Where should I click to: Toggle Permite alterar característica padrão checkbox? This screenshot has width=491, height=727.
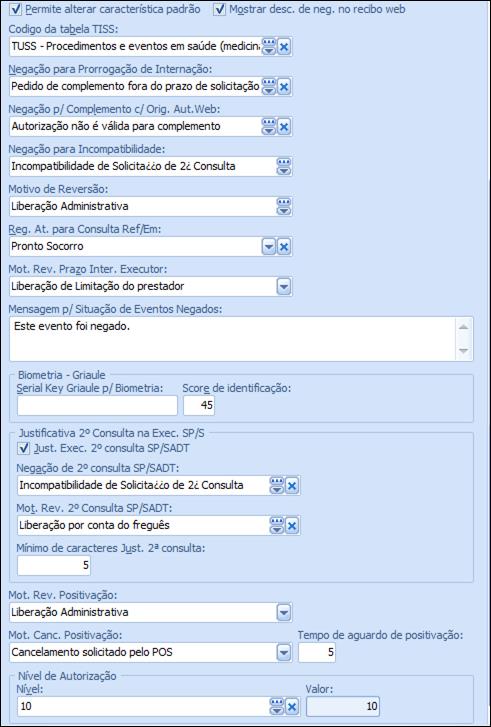[15, 9]
